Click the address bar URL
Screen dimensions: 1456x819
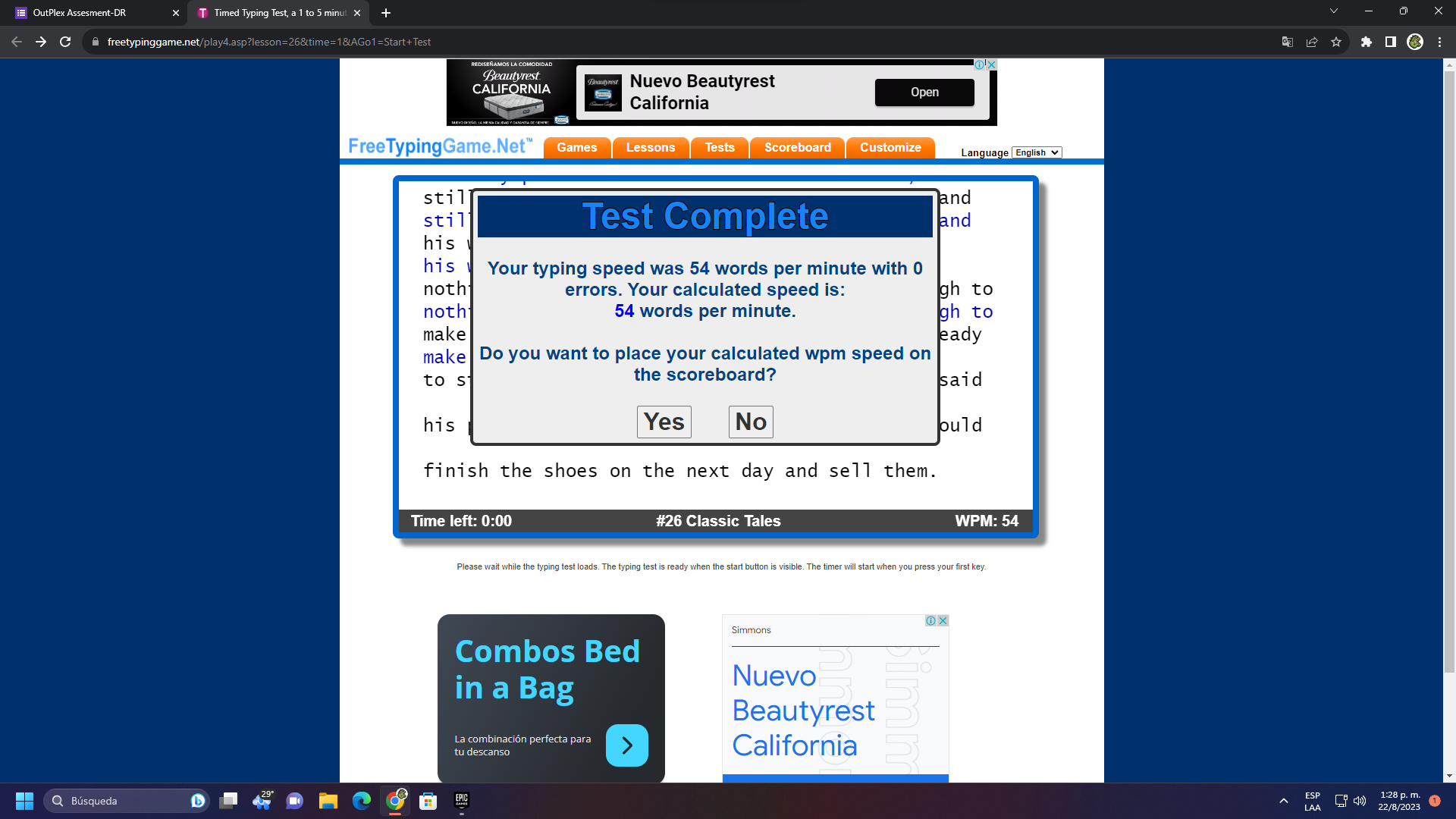pyautogui.click(x=269, y=42)
